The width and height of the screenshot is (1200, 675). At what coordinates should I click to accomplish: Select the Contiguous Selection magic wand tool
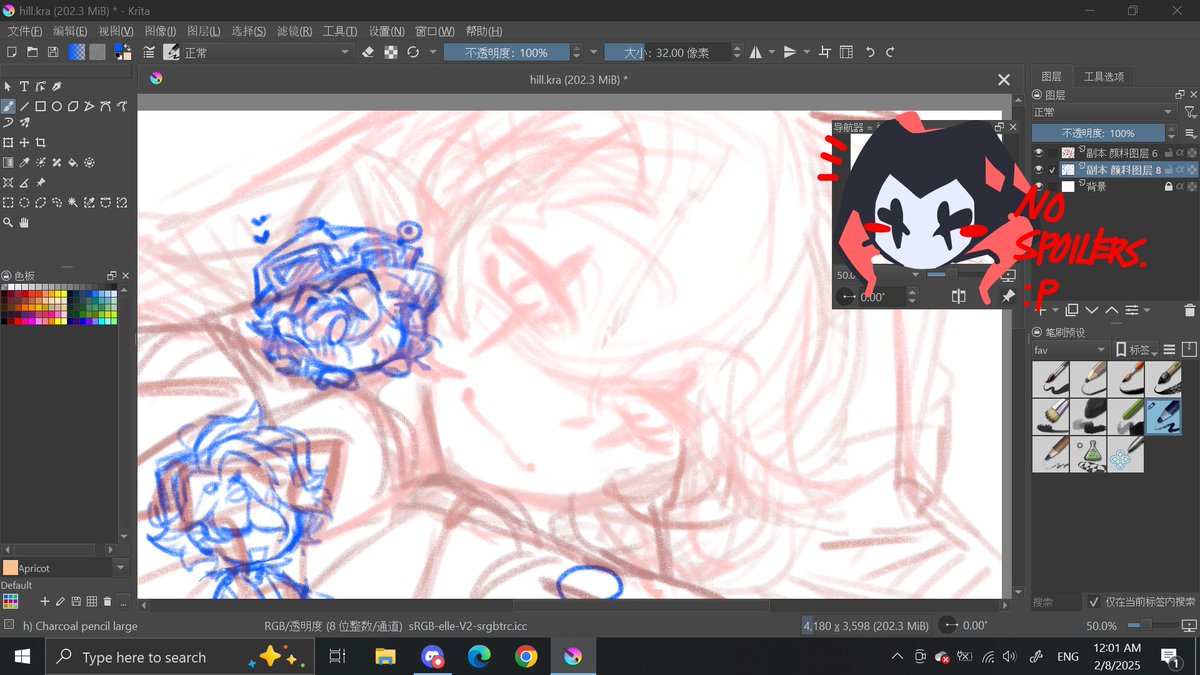(x=73, y=202)
